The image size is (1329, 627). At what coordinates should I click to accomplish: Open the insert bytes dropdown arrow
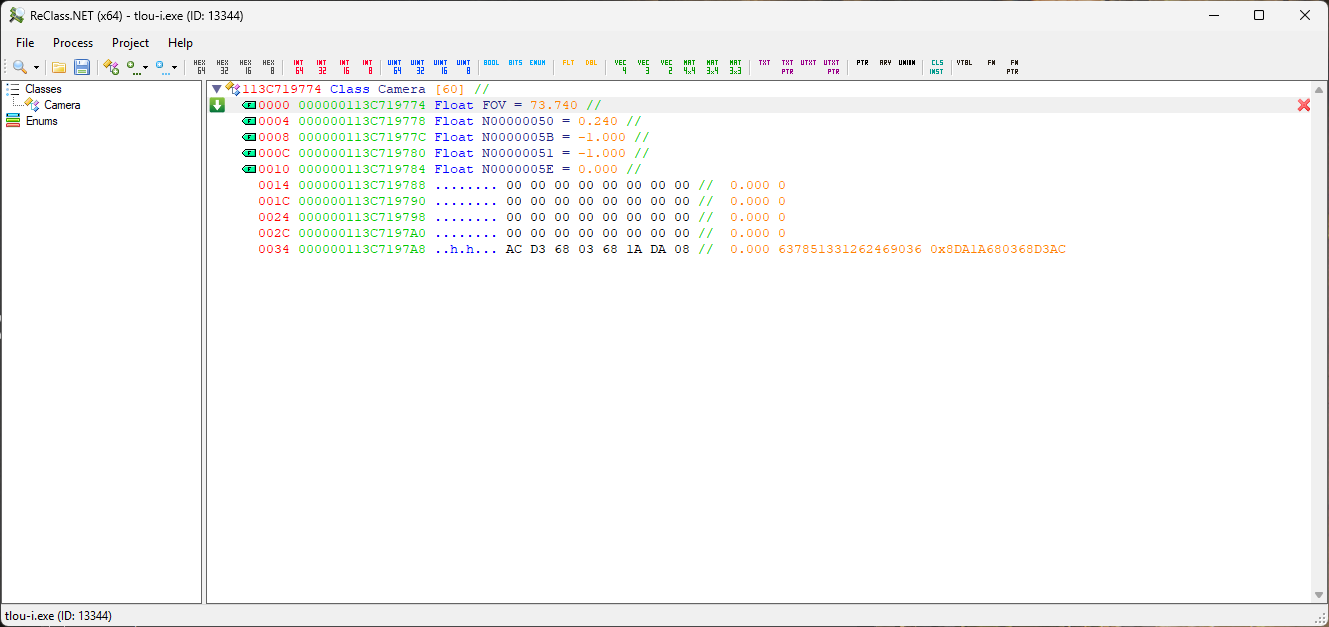[174, 68]
